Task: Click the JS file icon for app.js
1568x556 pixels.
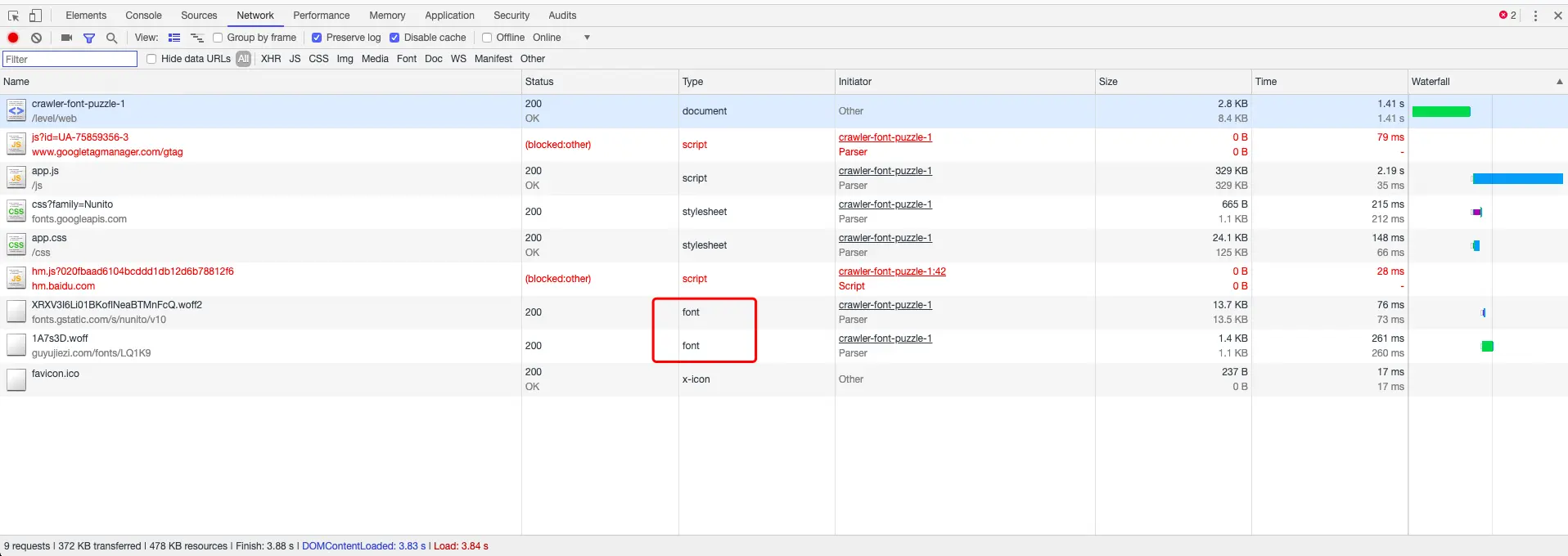Action: (16, 177)
